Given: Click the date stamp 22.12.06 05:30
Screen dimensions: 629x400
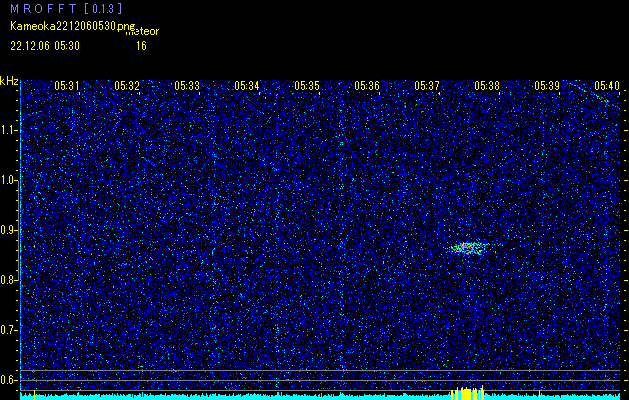Looking at the screenshot, I should click(45, 46).
